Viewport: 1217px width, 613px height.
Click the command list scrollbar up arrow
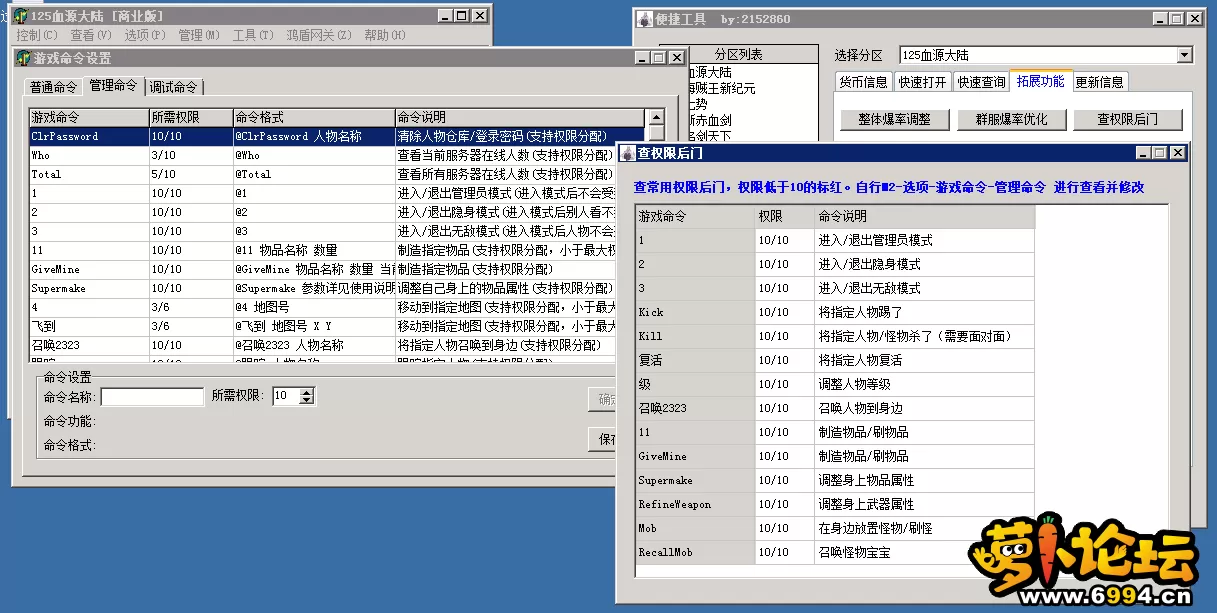656,117
